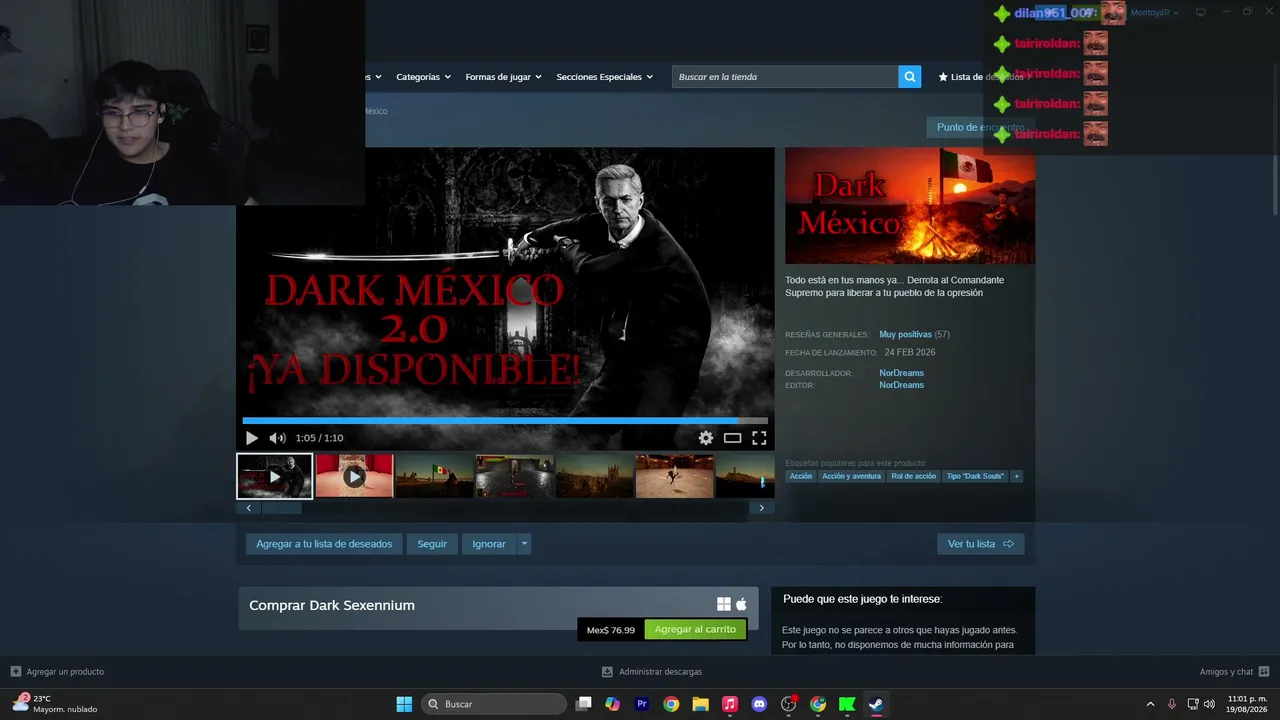
Task: Launch Copilot from the taskbar
Action: (613, 704)
